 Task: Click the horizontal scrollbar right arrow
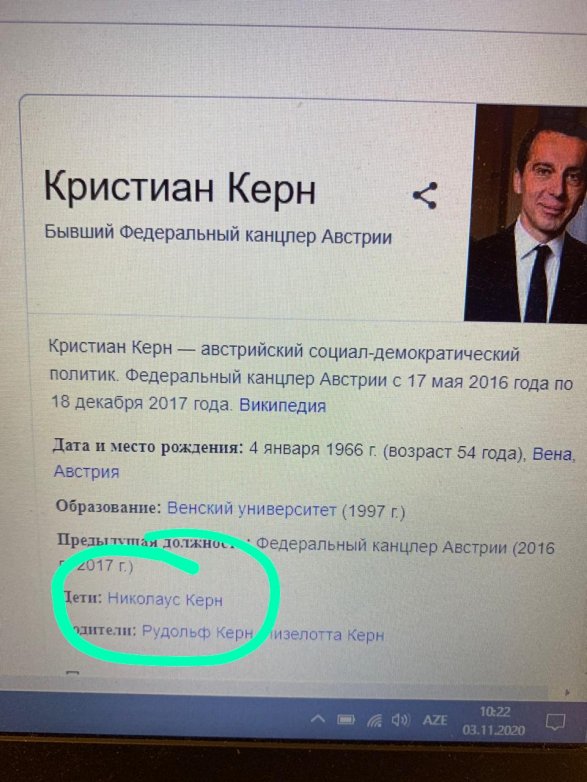coord(568,692)
